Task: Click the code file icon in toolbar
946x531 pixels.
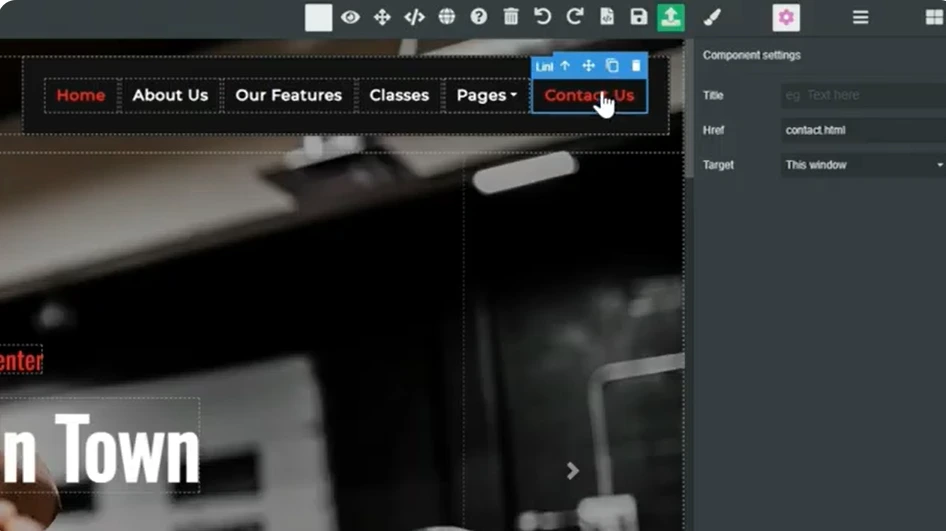Action: [x=607, y=17]
